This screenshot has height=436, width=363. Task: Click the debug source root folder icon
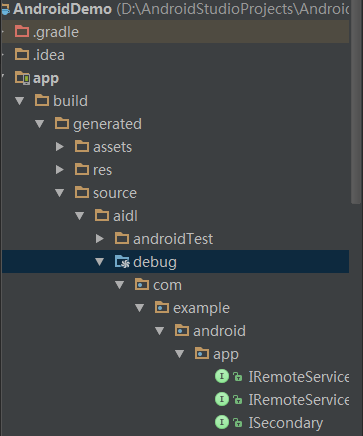[x=122, y=262]
